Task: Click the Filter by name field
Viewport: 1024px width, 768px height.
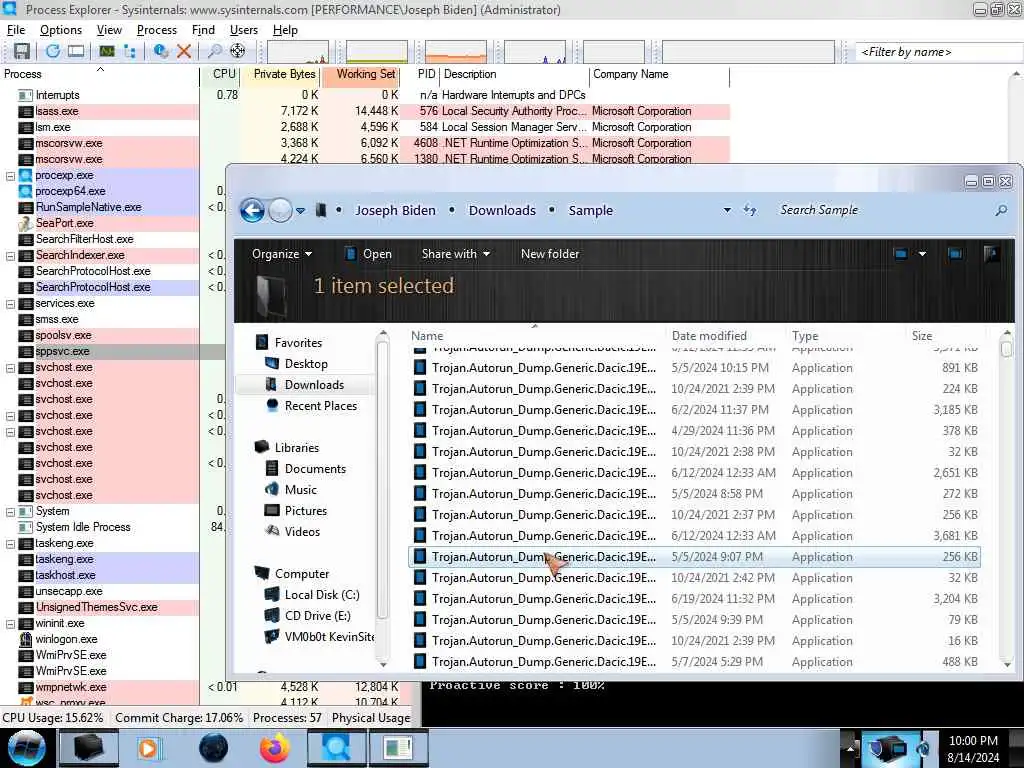Action: tap(938, 52)
